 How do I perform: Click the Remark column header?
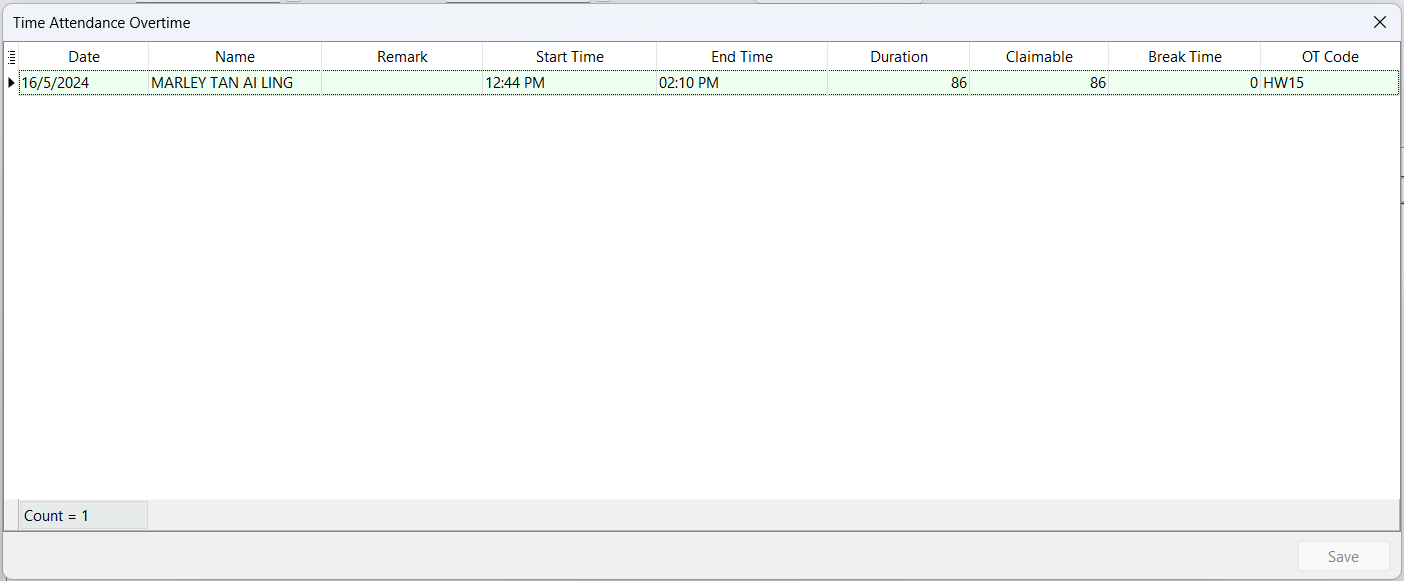point(402,57)
